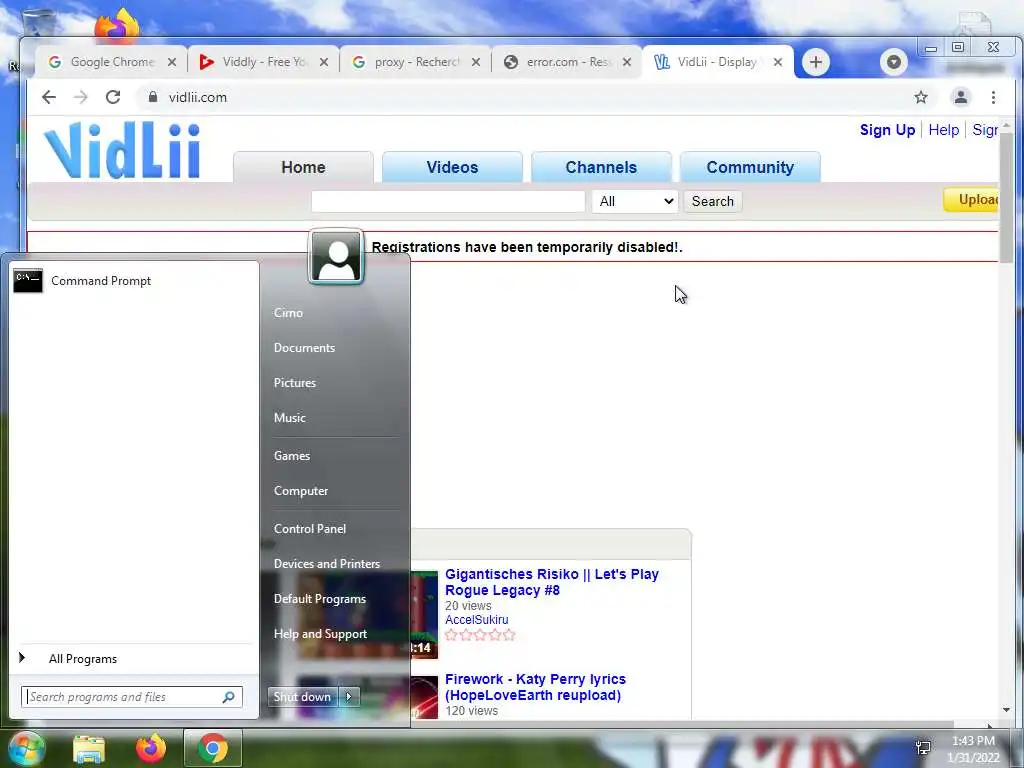Expand the Shut down options arrow

[x=349, y=697]
